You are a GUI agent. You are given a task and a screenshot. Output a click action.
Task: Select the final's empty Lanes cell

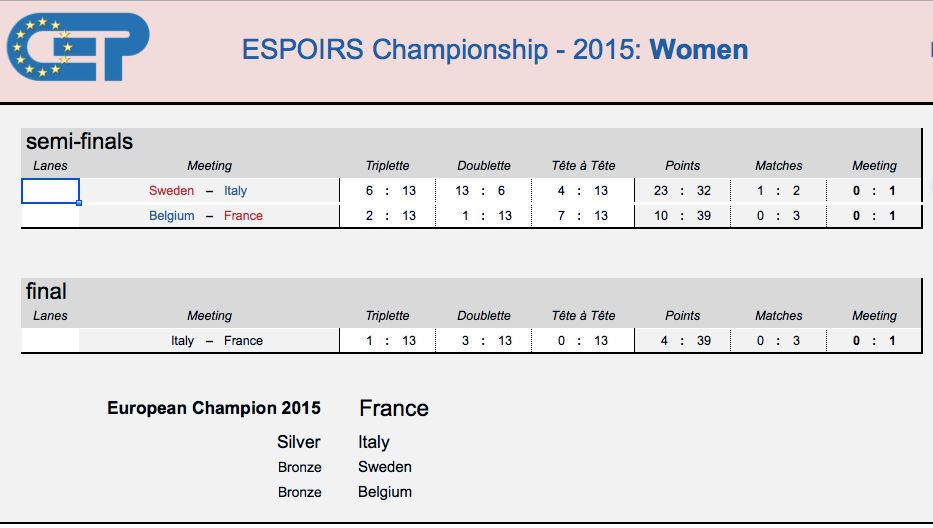51,340
